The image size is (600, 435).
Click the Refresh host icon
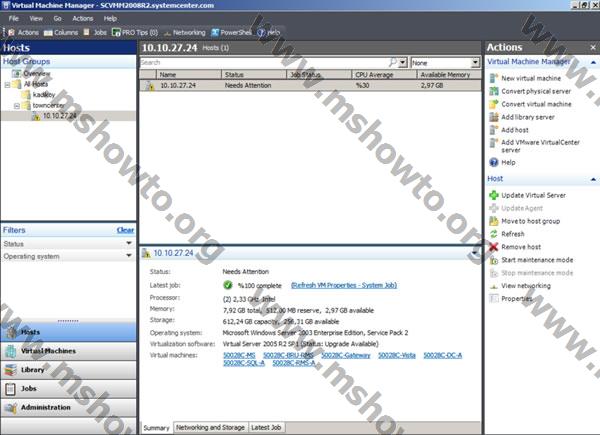[494, 234]
